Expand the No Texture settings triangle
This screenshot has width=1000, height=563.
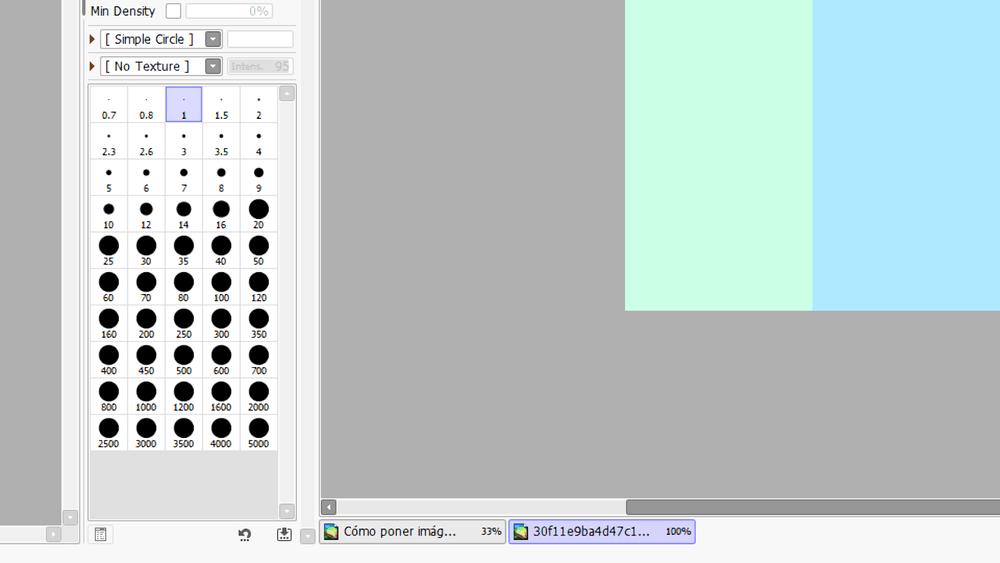(x=92, y=66)
